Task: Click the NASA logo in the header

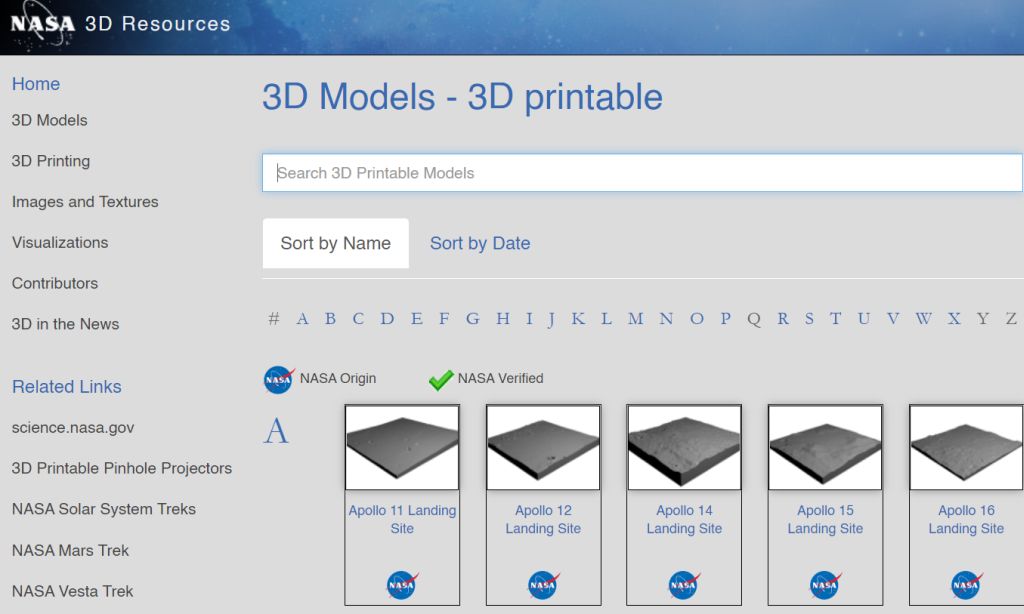Action: tap(42, 23)
